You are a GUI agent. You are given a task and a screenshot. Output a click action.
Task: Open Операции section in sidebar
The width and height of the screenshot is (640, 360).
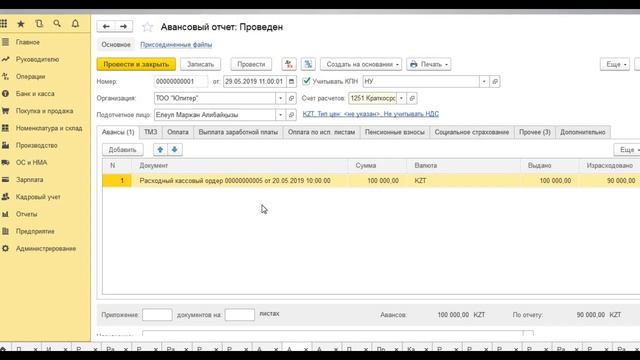(x=31, y=76)
